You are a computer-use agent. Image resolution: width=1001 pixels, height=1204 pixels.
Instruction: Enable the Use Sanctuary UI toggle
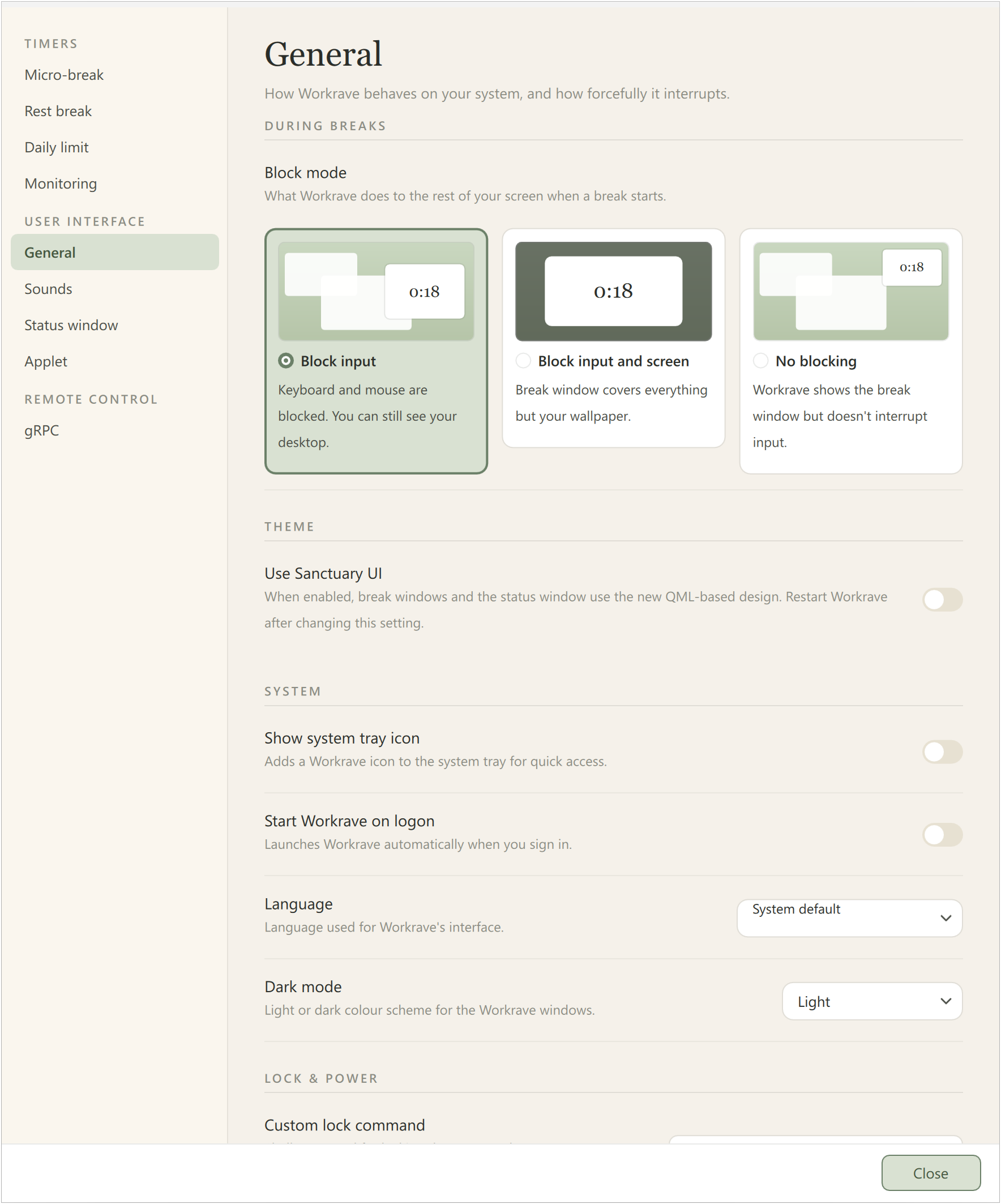point(942,599)
